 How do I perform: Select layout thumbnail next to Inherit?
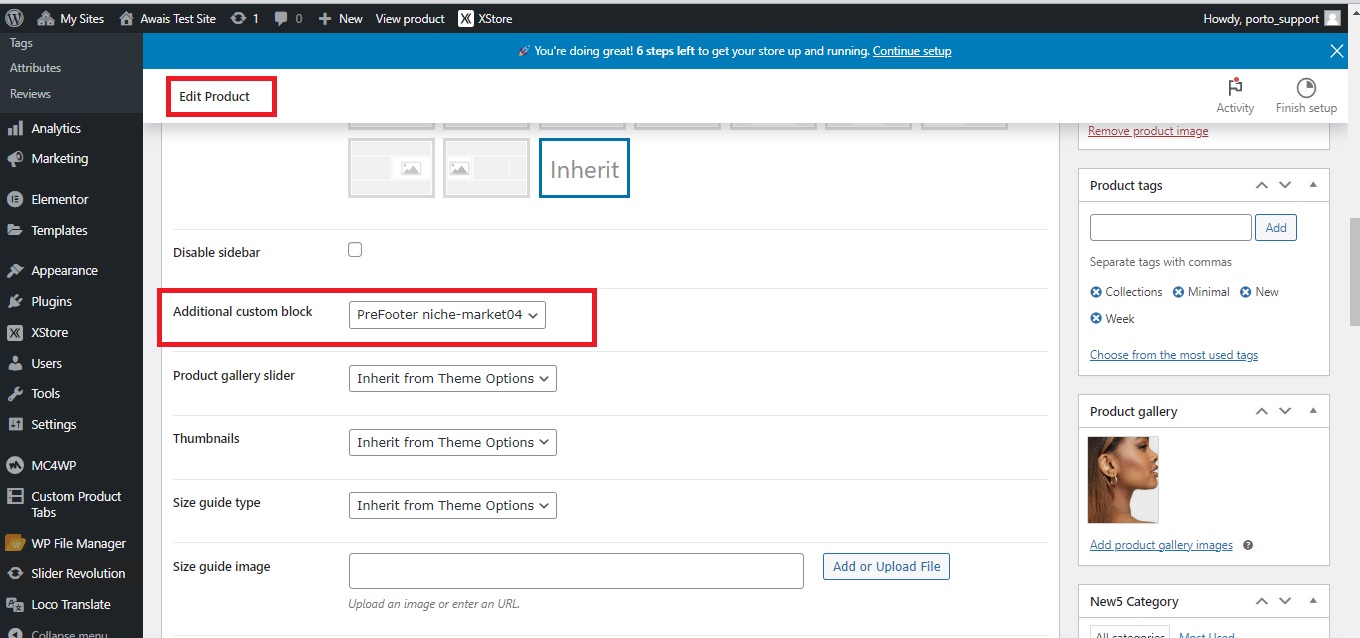click(486, 168)
